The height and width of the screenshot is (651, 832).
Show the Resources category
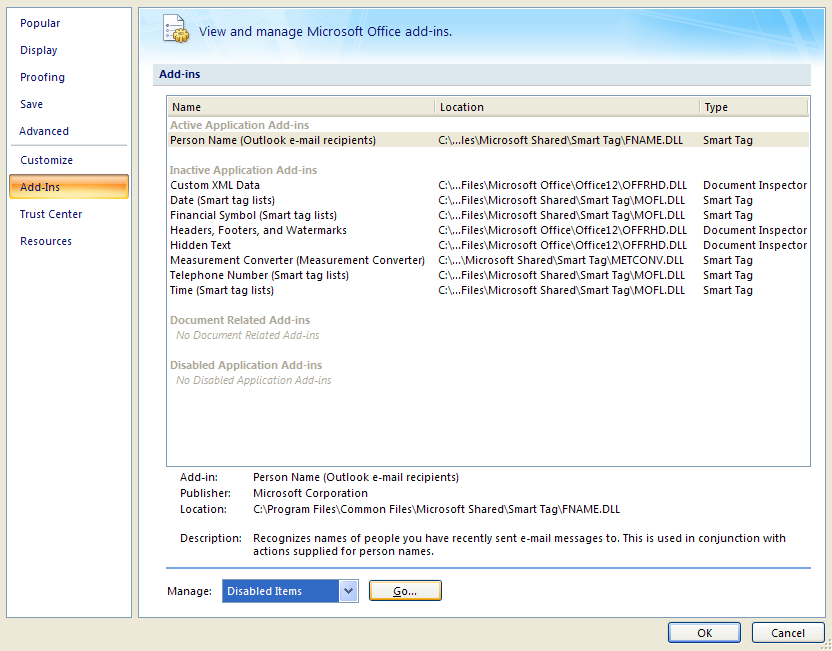46,241
